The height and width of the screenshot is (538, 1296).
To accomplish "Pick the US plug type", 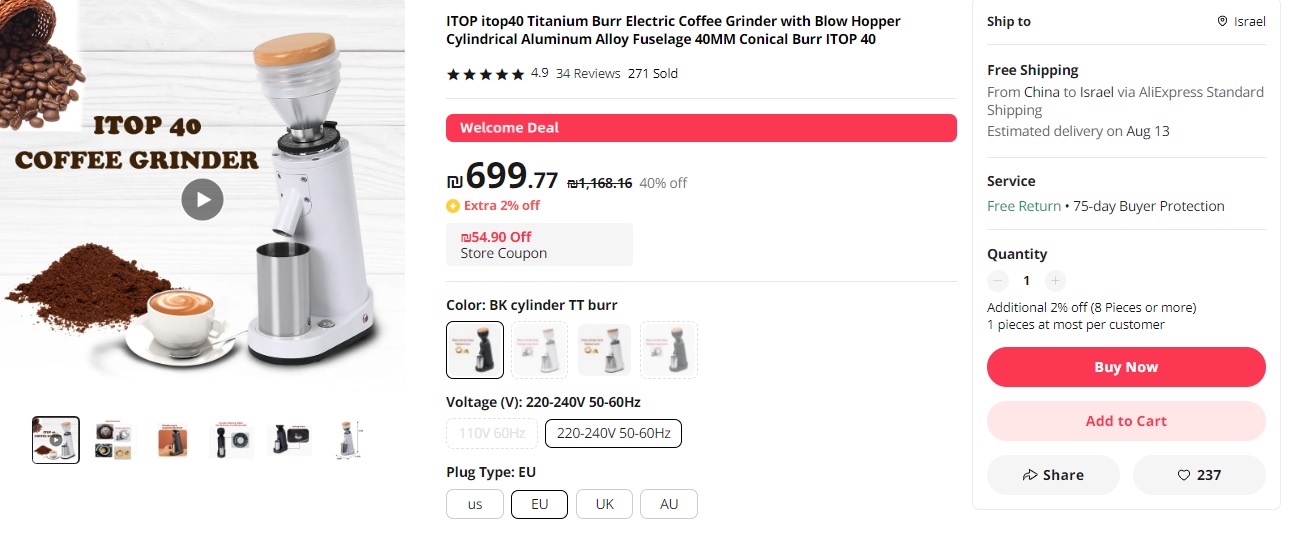I will click(x=475, y=504).
